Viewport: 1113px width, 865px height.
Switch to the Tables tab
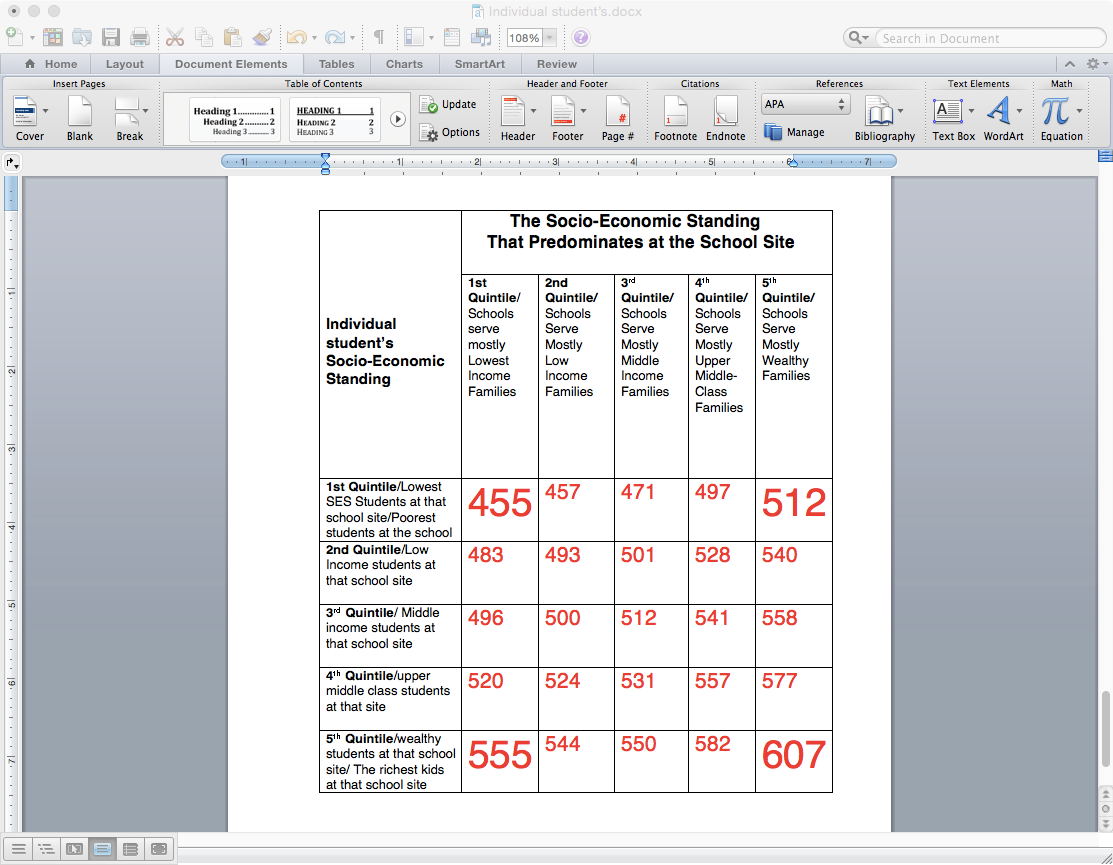336,64
